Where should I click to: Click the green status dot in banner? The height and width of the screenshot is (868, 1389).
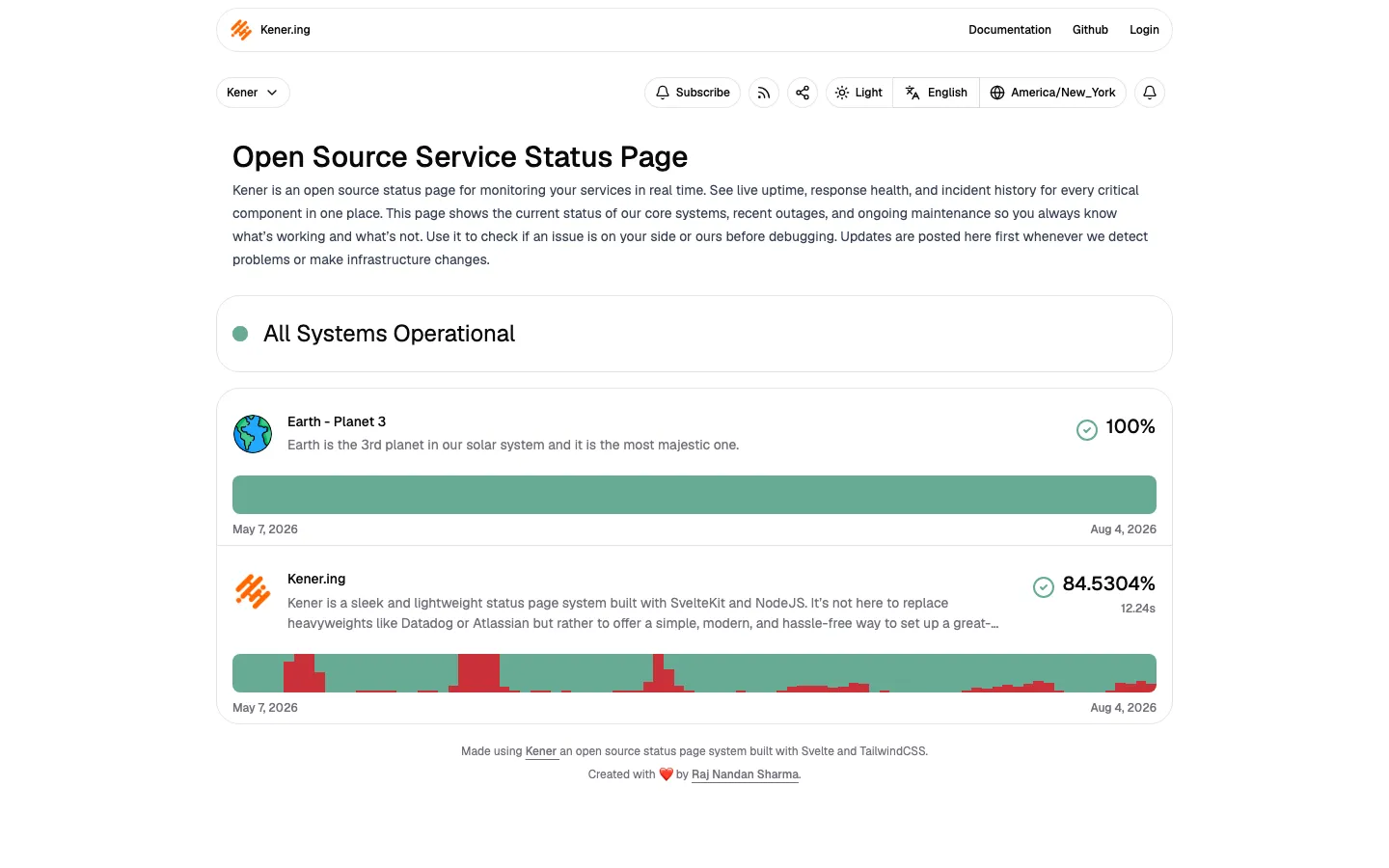pos(241,334)
